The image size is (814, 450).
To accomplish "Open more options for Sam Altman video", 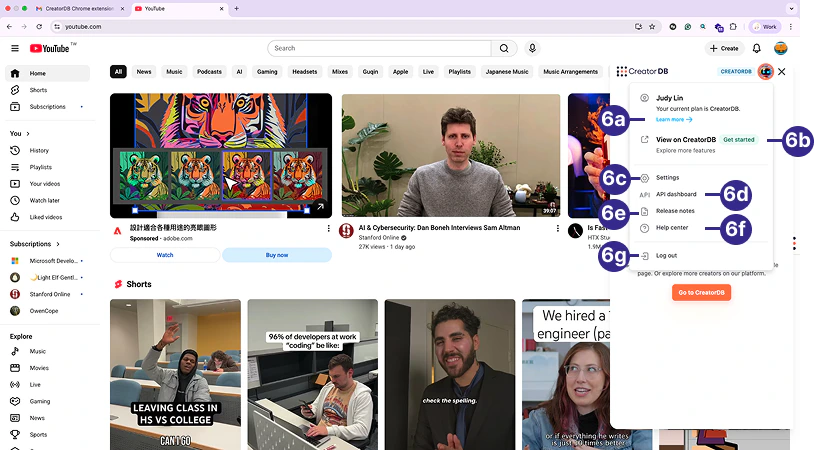I will coord(558,228).
